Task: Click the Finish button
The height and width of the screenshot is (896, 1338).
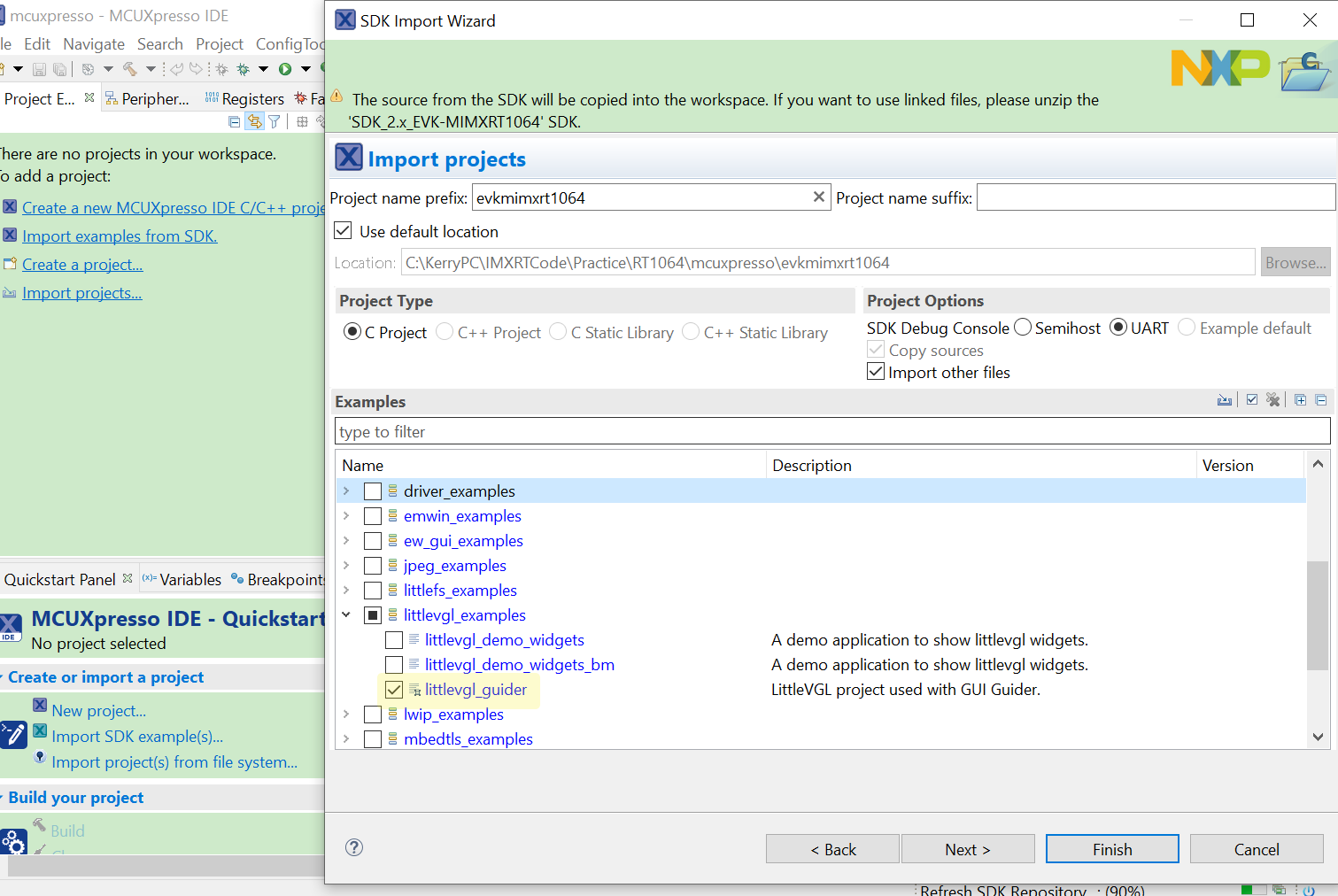Action: pyautogui.click(x=1111, y=848)
